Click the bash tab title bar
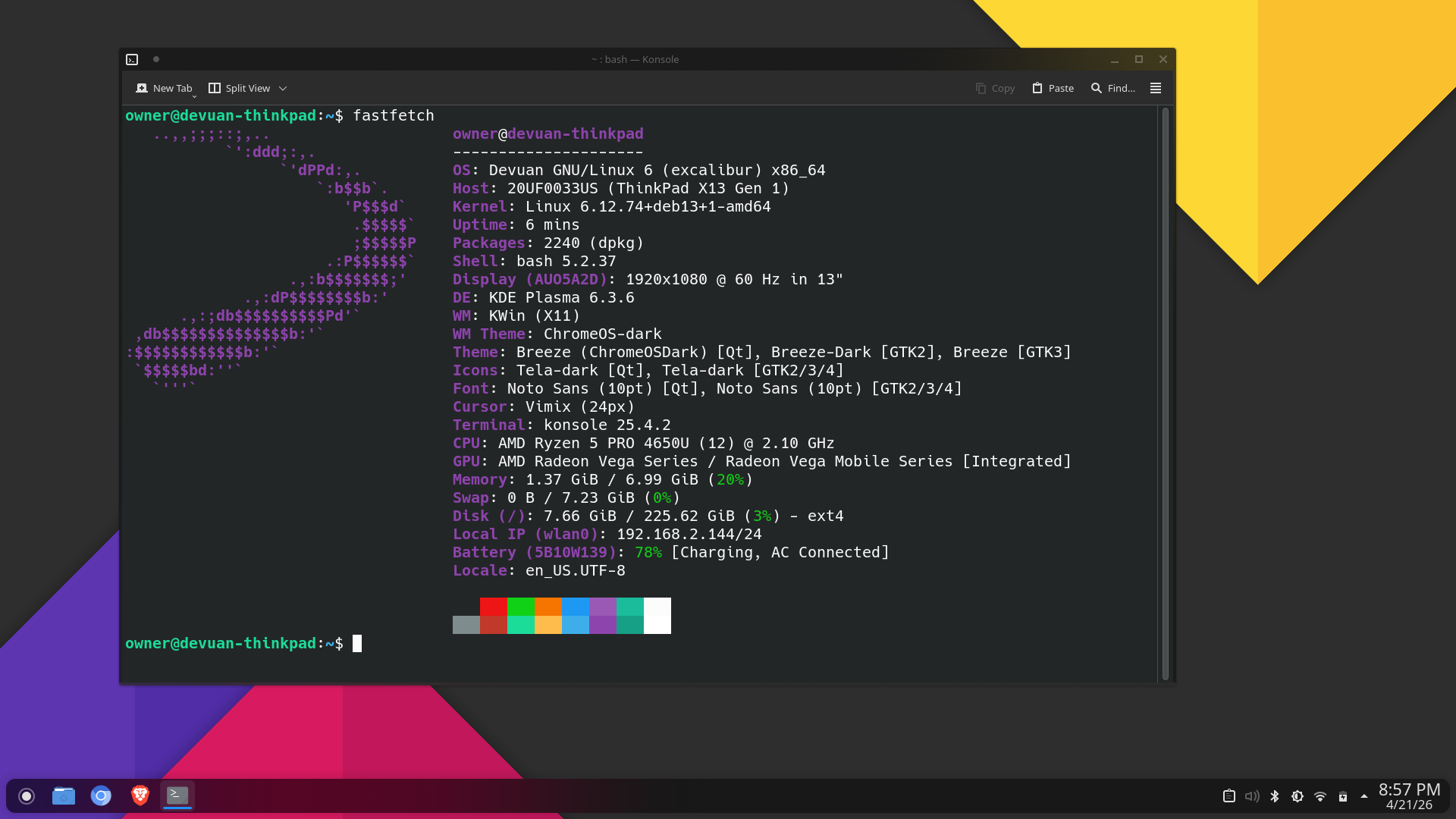 pos(635,59)
